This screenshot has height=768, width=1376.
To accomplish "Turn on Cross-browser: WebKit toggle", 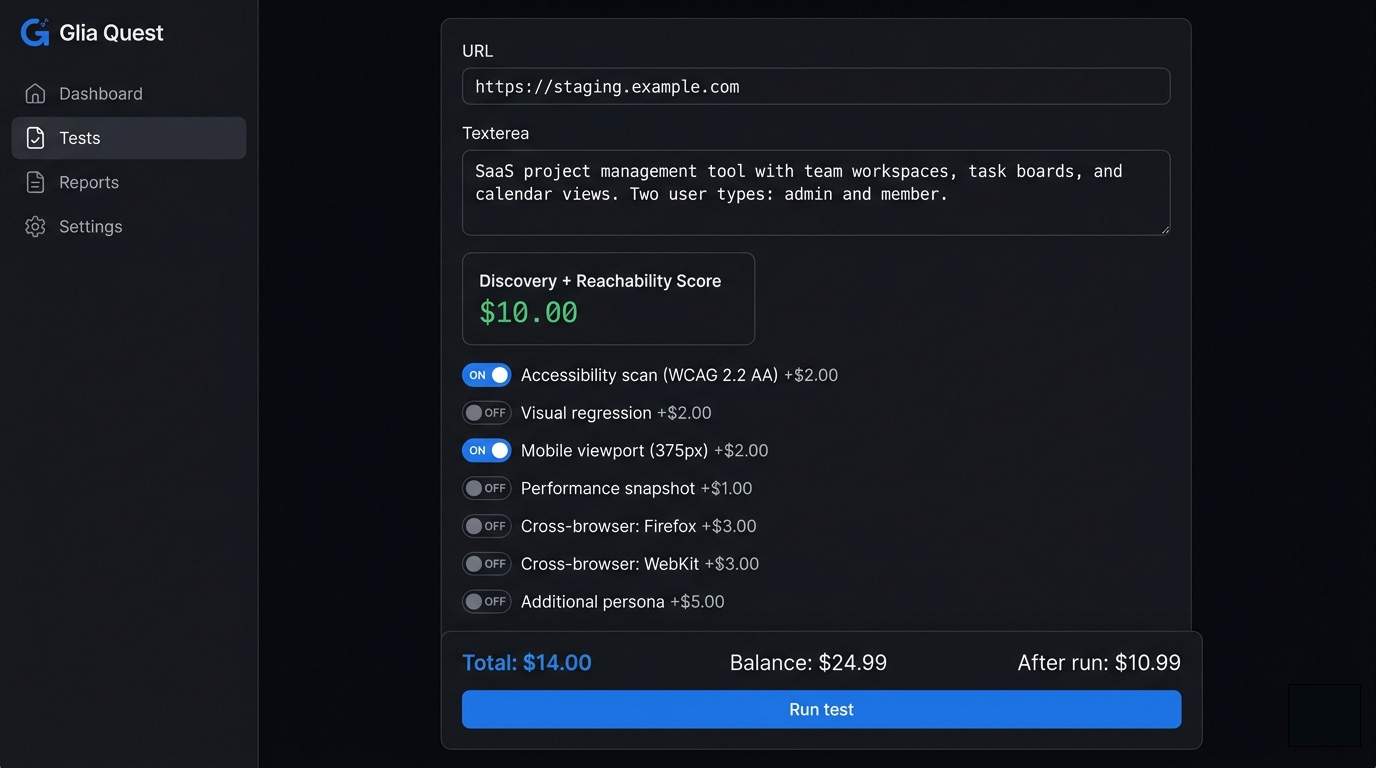I will [487, 564].
